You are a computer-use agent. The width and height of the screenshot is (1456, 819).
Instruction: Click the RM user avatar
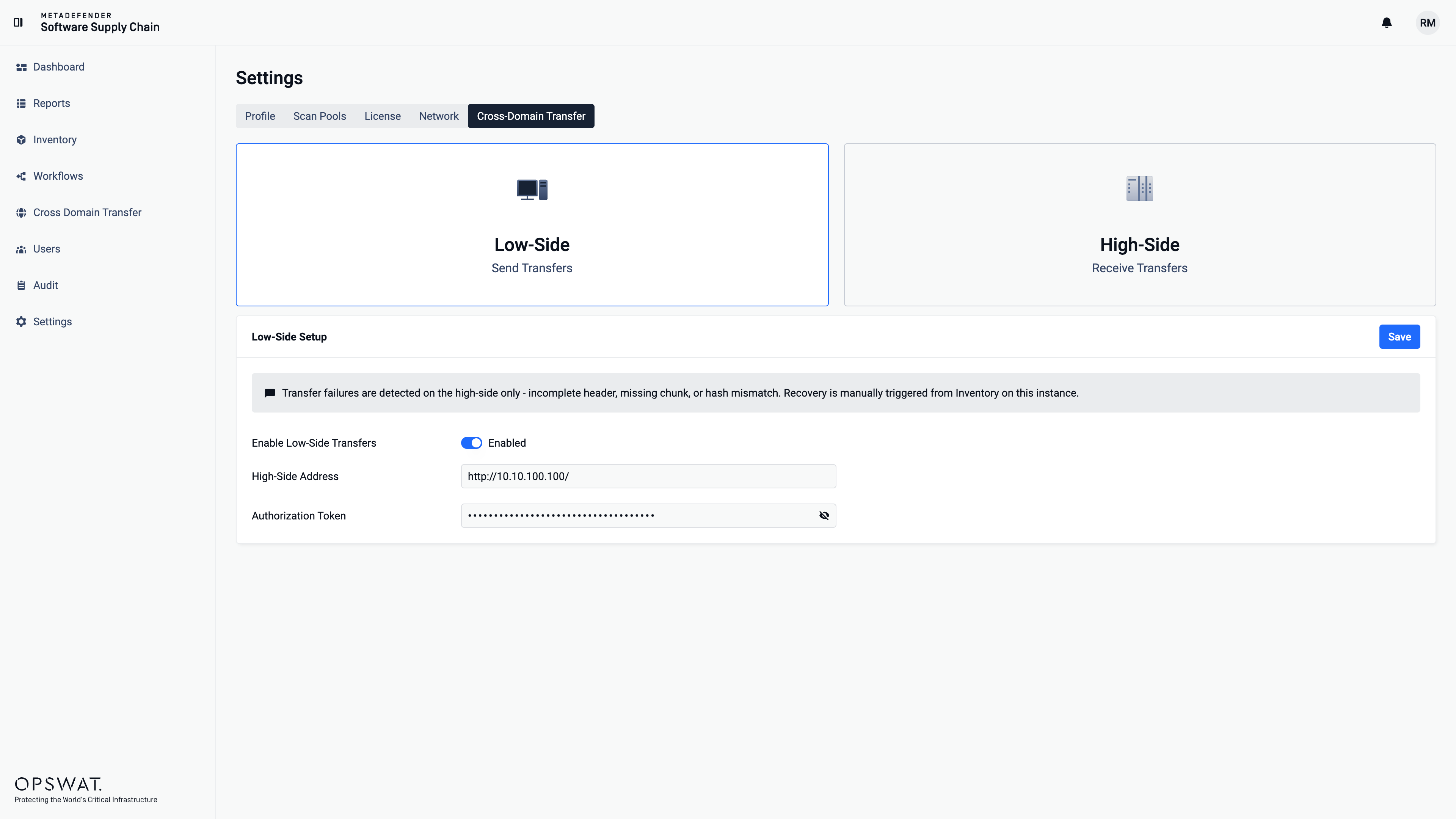point(1426,23)
